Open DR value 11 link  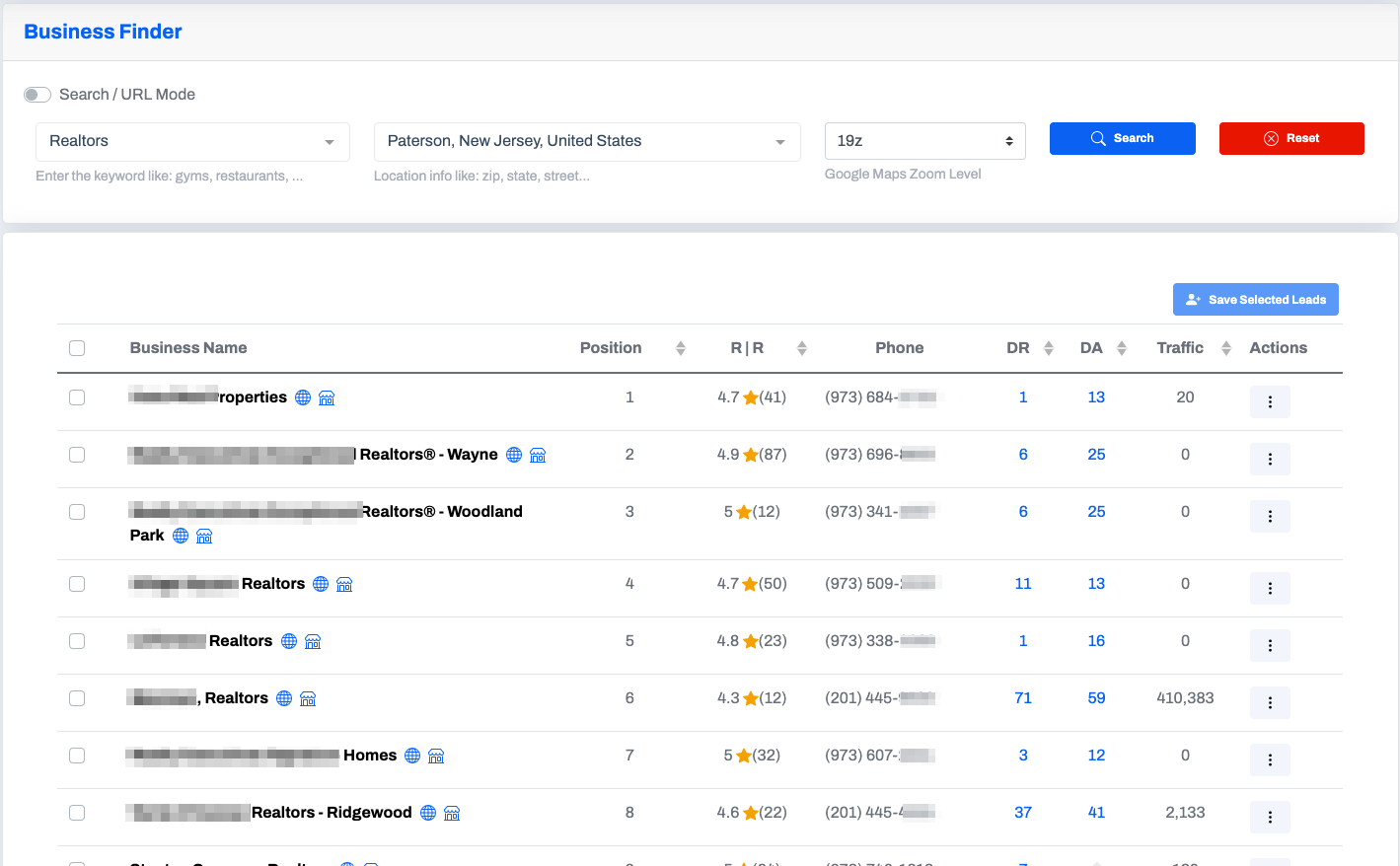1023,584
